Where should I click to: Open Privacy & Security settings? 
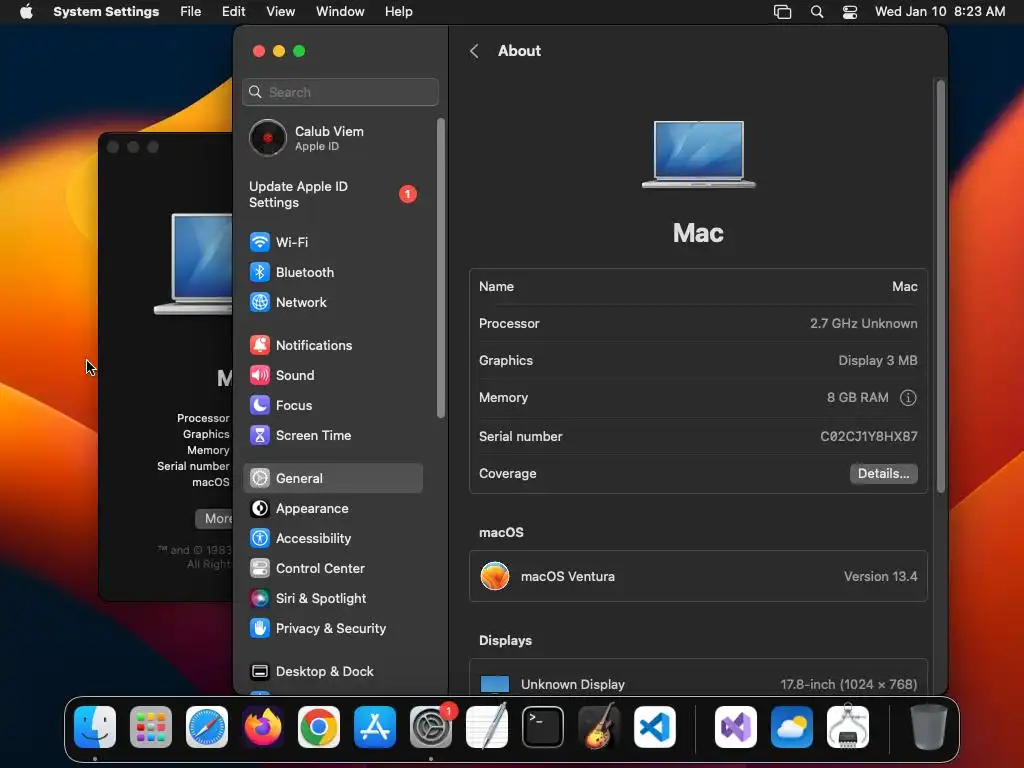(x=333, y=629)
